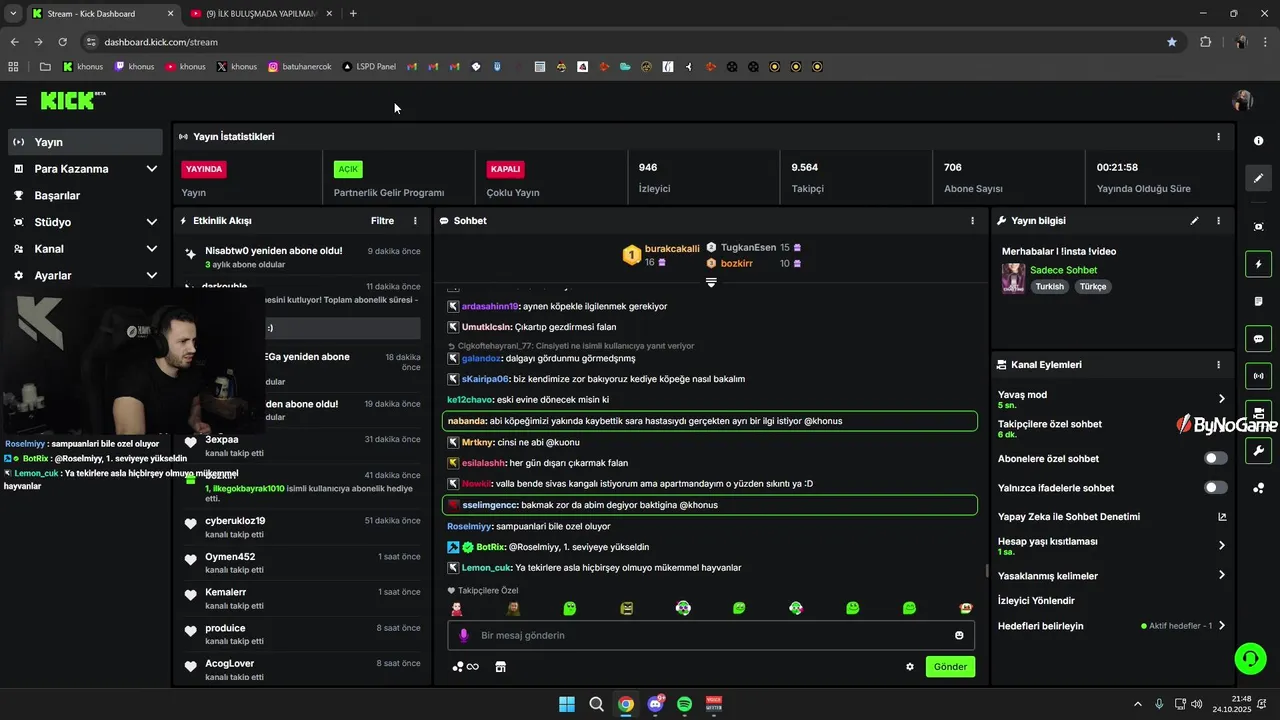Image resolution: width=1280 pixels, height=720 pixels.
Task: Click the Turkish tag
Action: 1049,287
